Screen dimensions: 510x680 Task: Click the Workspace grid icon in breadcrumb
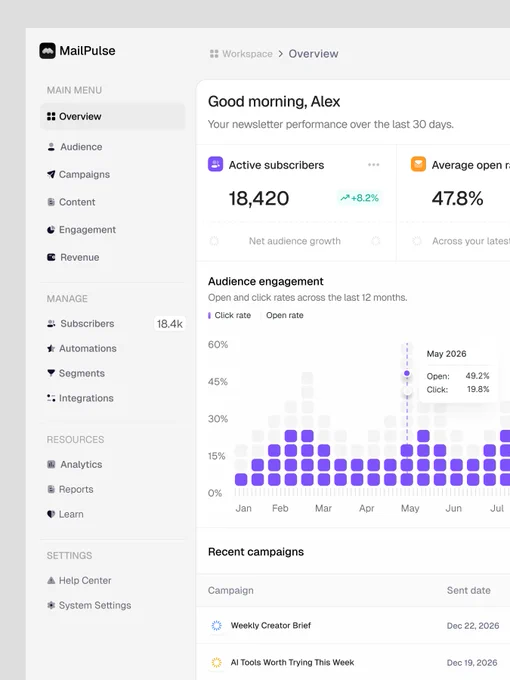pyautogui.click(x=214, y=54)
